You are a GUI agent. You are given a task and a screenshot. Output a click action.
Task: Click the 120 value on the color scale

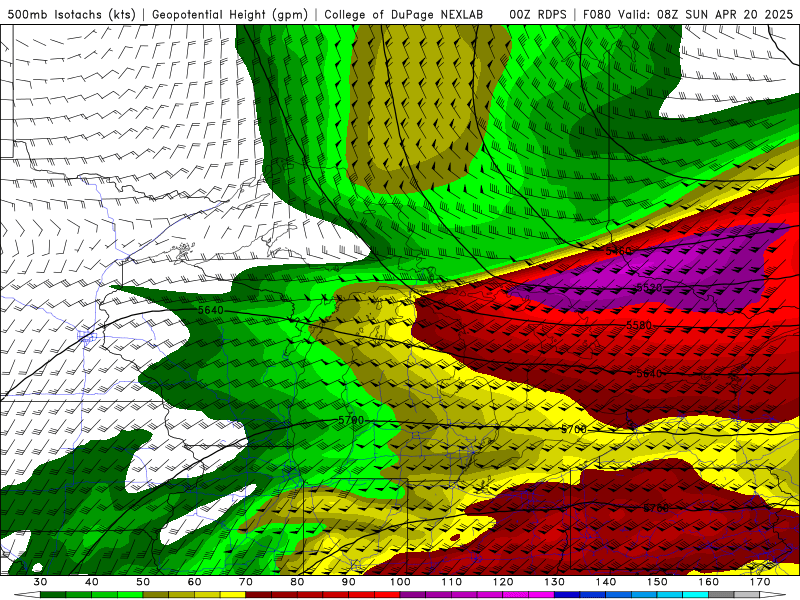503,582
